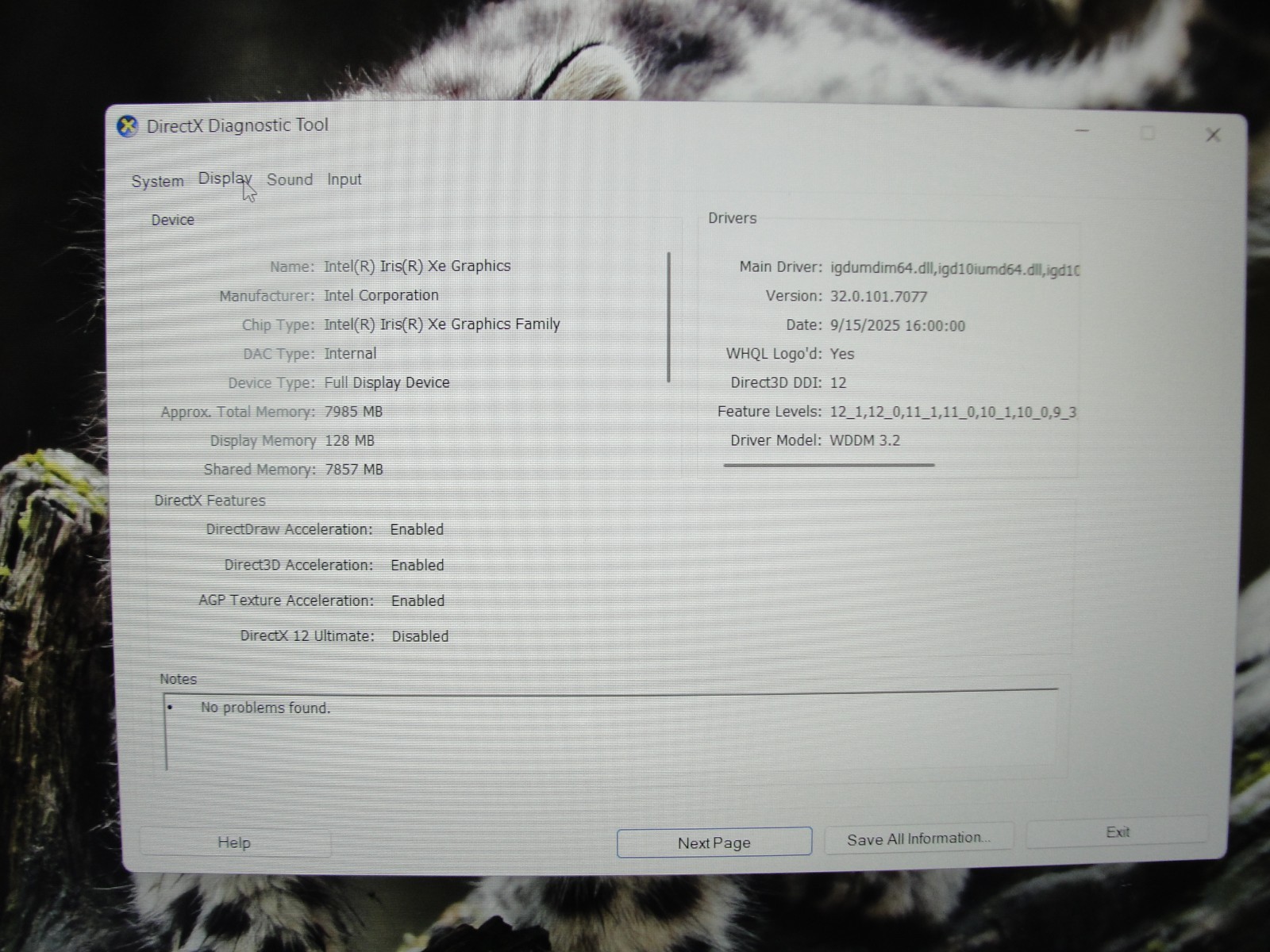Screen dimensions: 1270x952
Task: Click DirectX 12 Ultimate Disabled value
Action: pyautogui.click(x=420, y=636)
